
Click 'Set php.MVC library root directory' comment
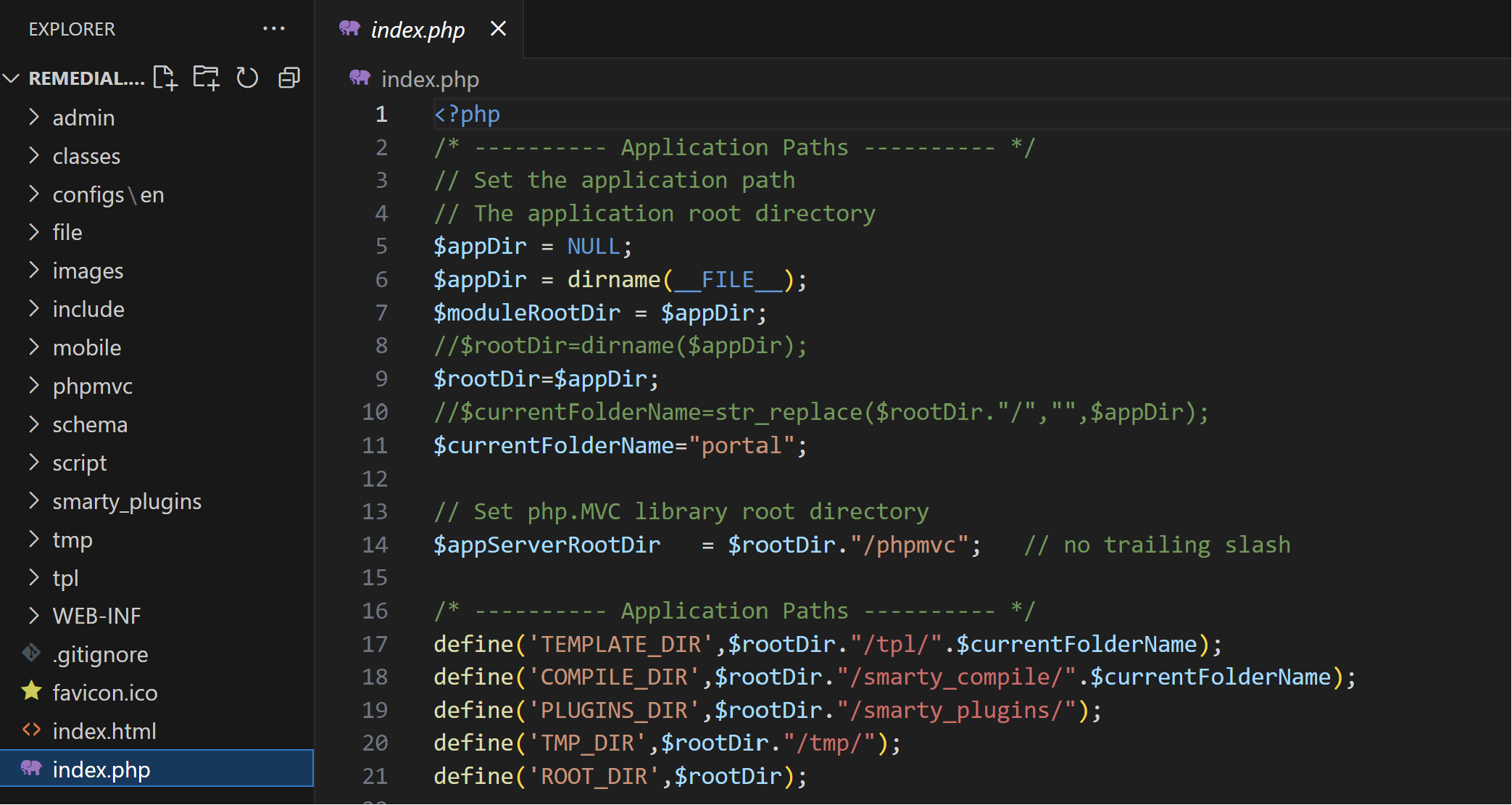pyautogui.click(x=681, y=511)
